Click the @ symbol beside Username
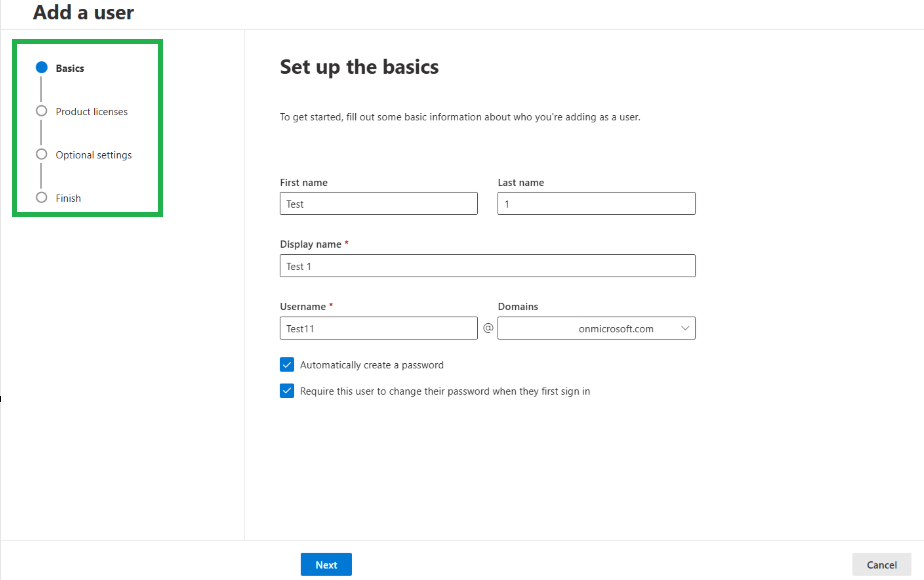The width and height of the screenshot is (924, 580). tap(488, 328)
